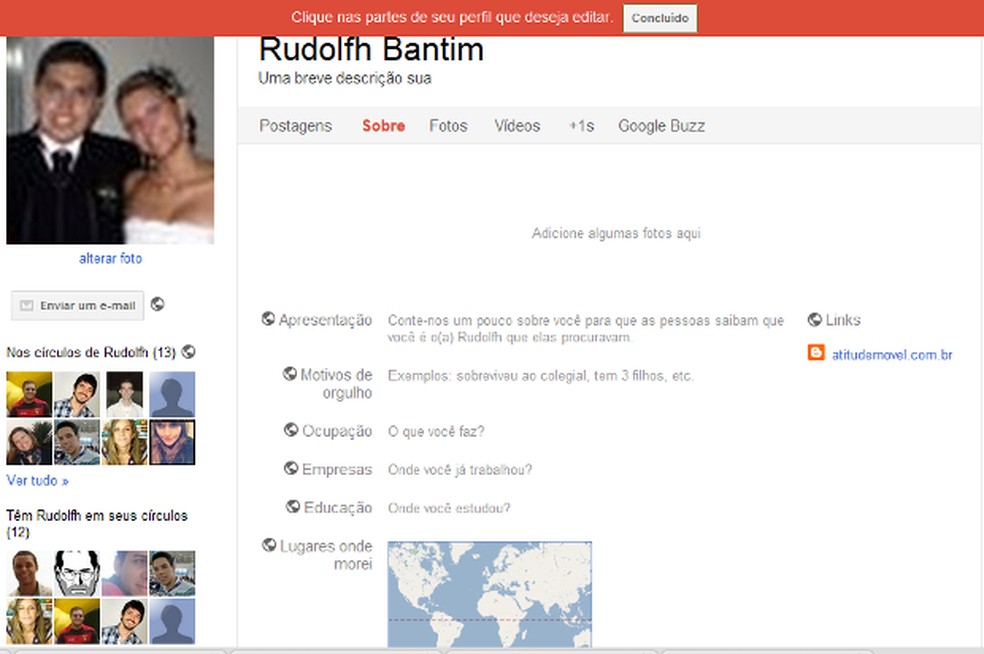Open the Google Buzz tab
The image size is (984, 654).
point(661,126)
